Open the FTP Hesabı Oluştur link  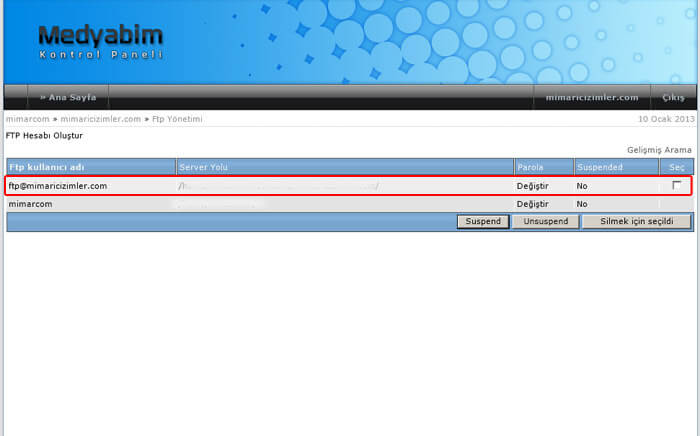[x=45, y=134]
